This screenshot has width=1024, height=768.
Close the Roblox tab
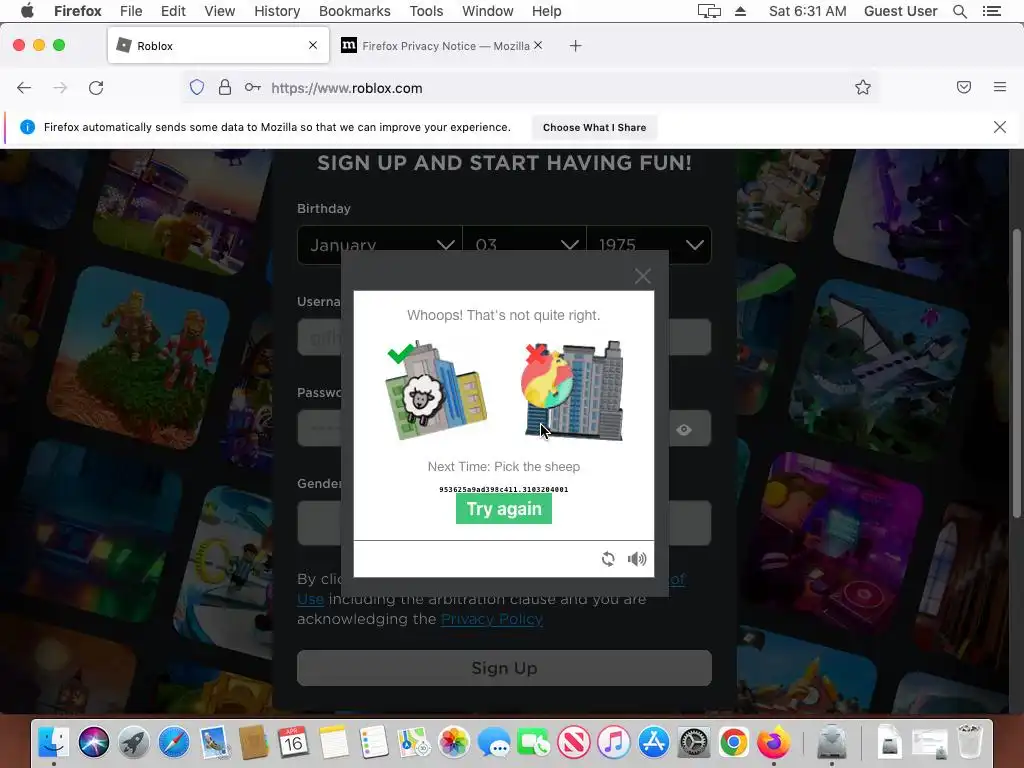click(x=313, y=45)
